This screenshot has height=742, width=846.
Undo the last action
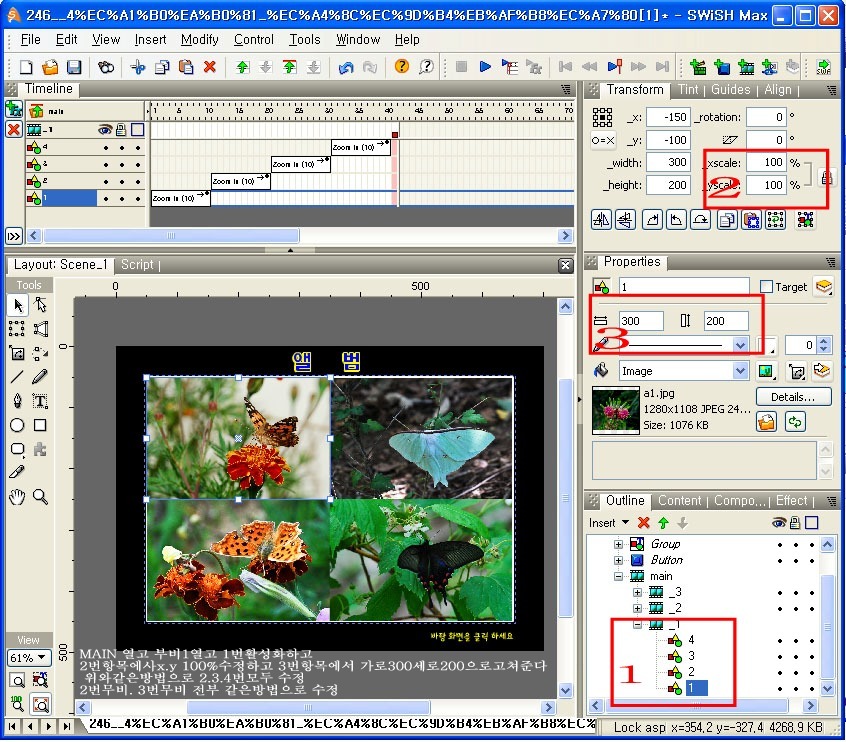[x=346, y=67]
